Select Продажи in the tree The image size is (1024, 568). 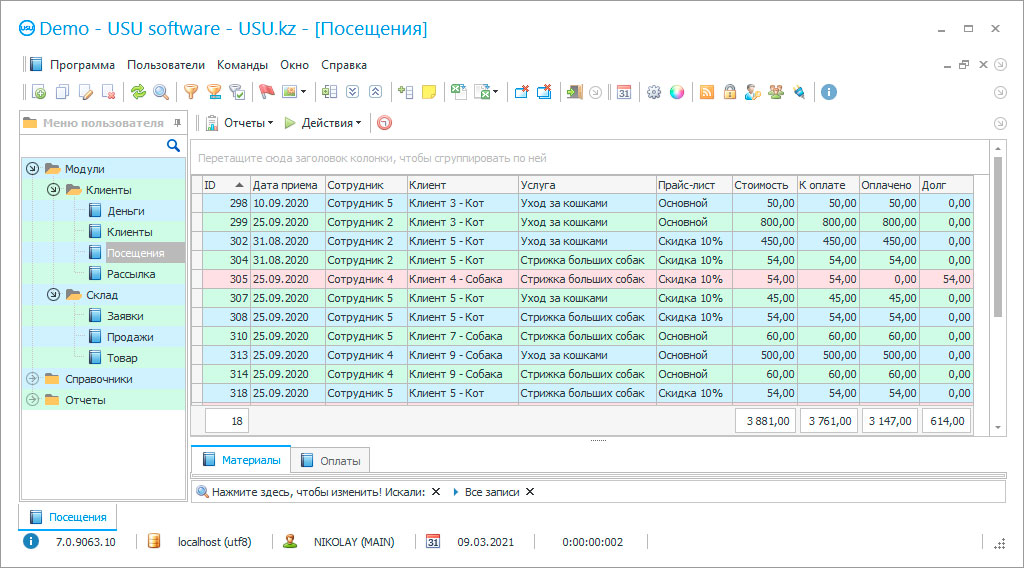pyautogui.click(x=130, y=337)
